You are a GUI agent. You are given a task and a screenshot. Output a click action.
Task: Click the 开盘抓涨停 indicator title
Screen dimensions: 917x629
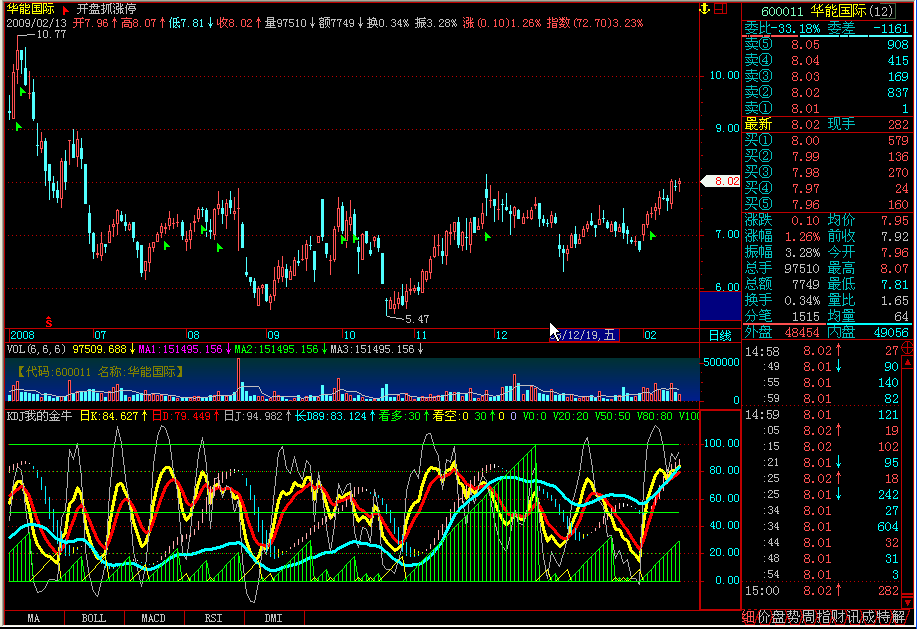pos(106,9)
